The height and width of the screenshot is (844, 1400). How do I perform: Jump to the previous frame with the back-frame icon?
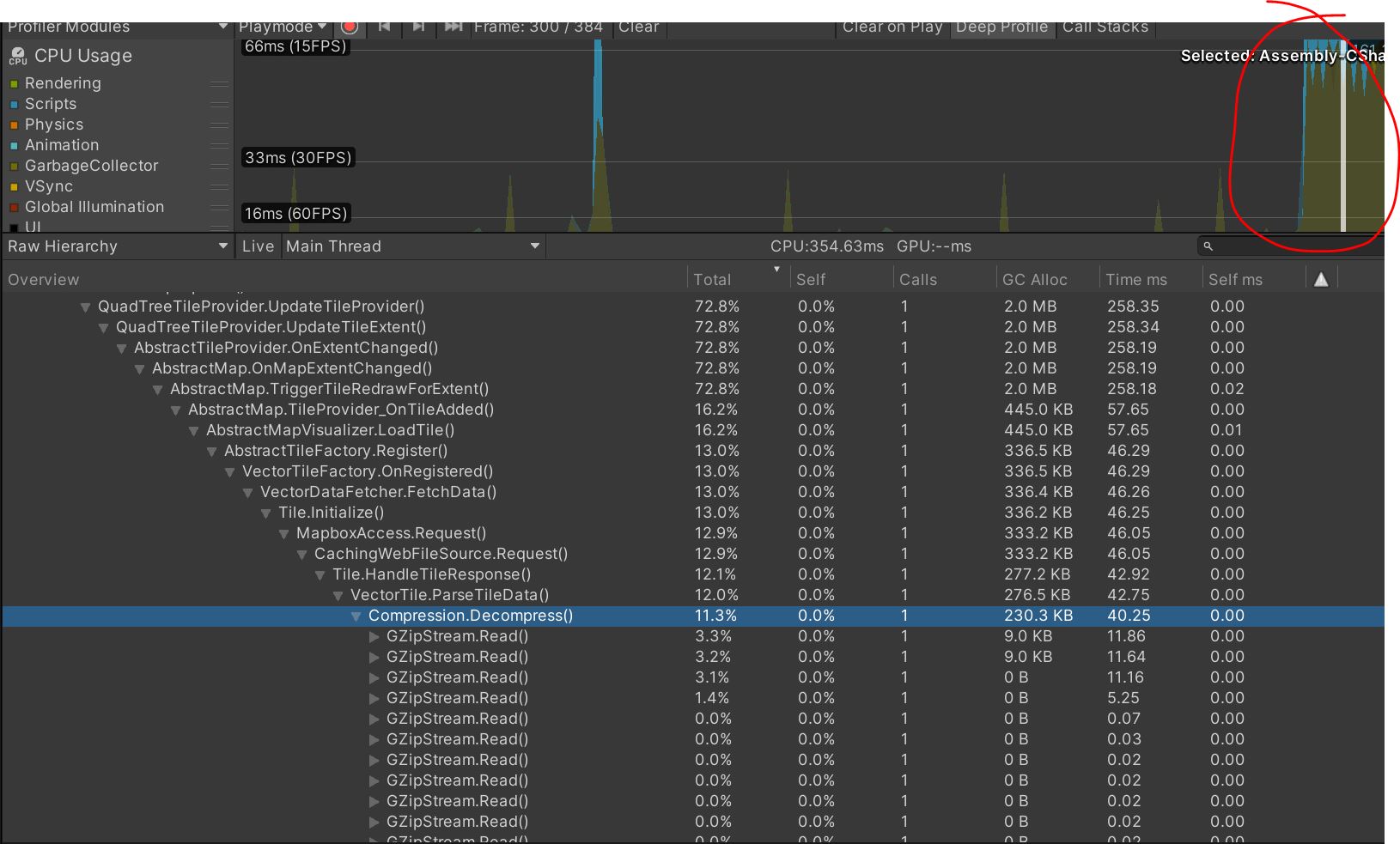[384, 26]
